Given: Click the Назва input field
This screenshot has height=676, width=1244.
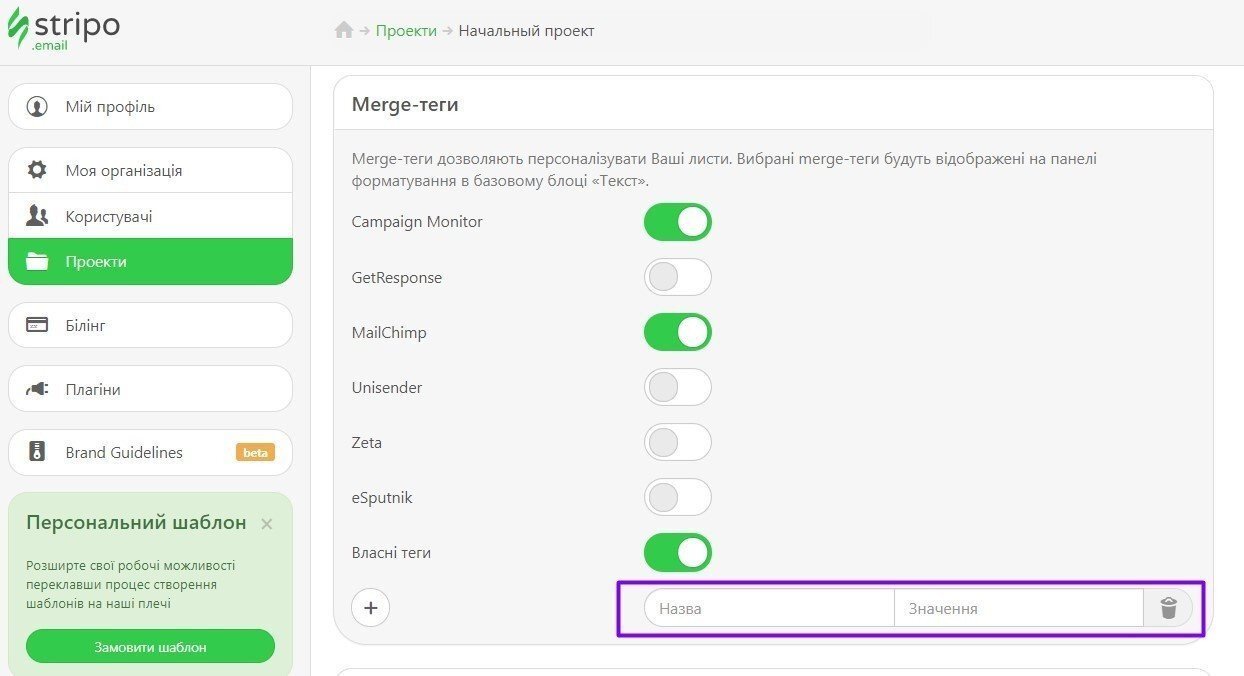Looking at the screenshot, I should (768, 608).
